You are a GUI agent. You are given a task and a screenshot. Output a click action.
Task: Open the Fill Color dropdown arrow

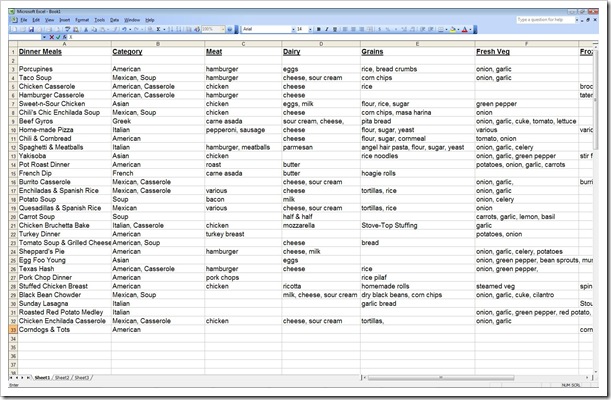coord(458,29)
